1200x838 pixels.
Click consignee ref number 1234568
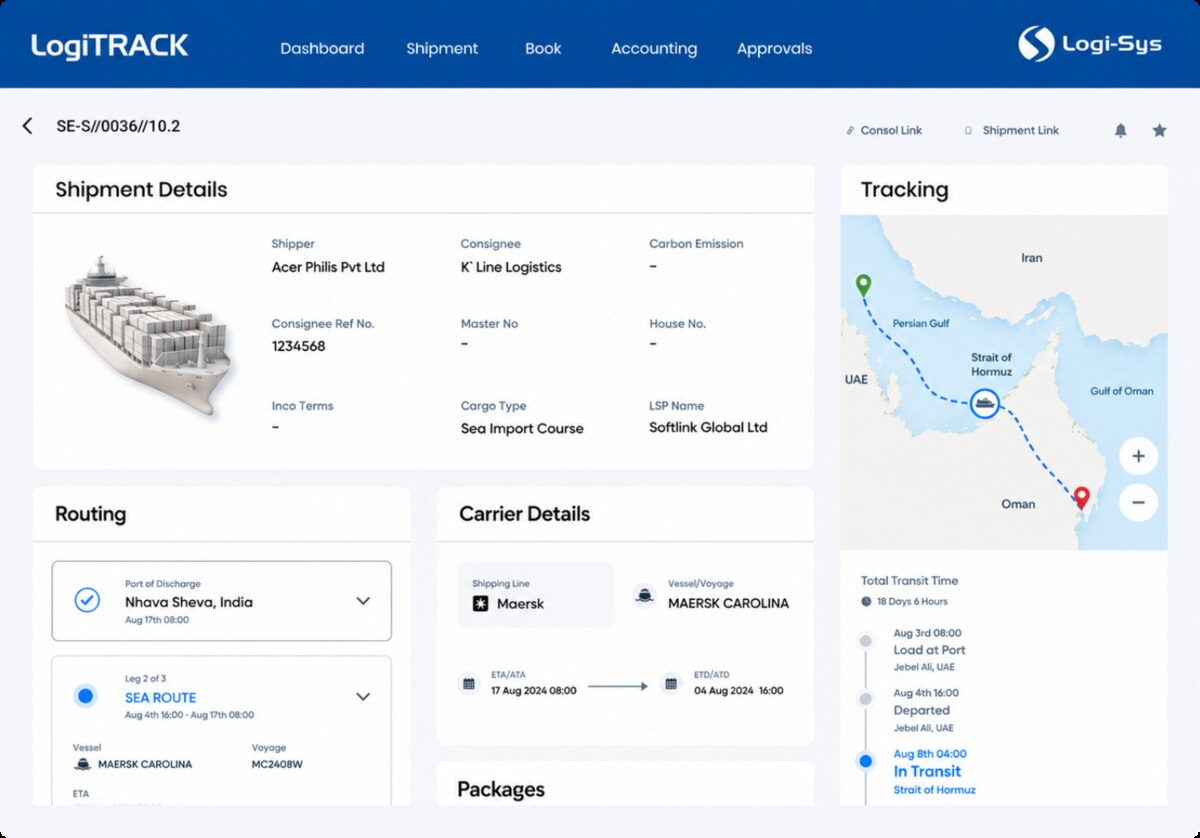coord(298,346)
